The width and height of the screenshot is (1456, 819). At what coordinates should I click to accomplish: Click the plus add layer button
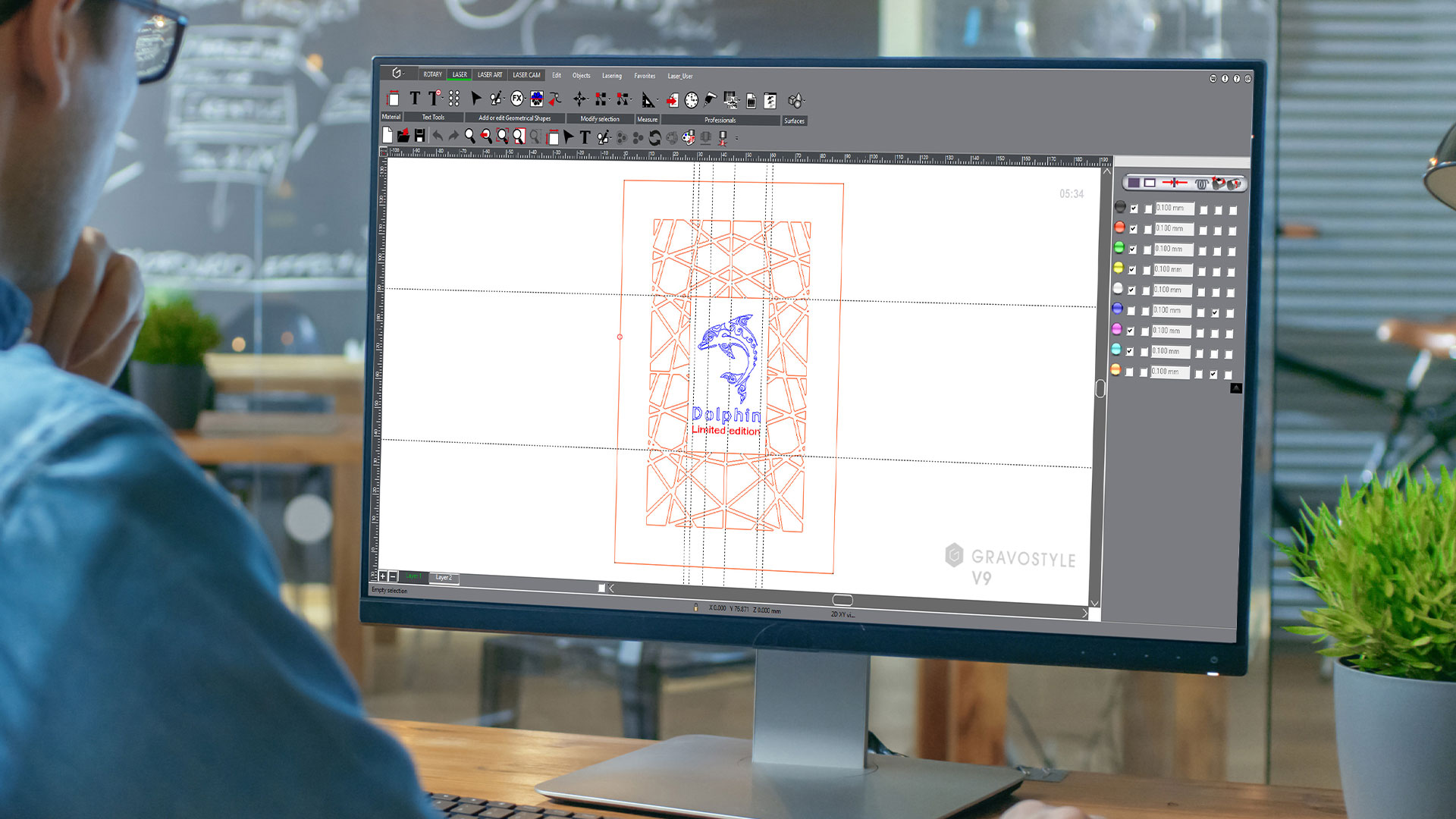click(383, 576)
